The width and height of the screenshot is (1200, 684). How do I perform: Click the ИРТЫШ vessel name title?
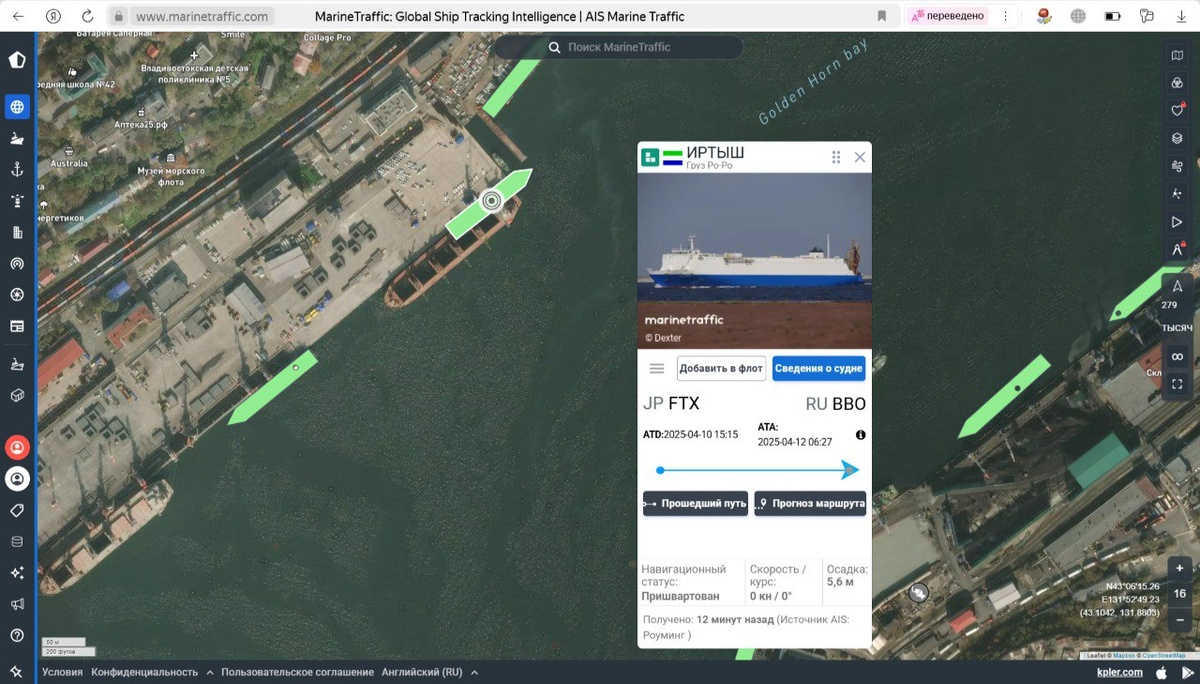point(715,152)
